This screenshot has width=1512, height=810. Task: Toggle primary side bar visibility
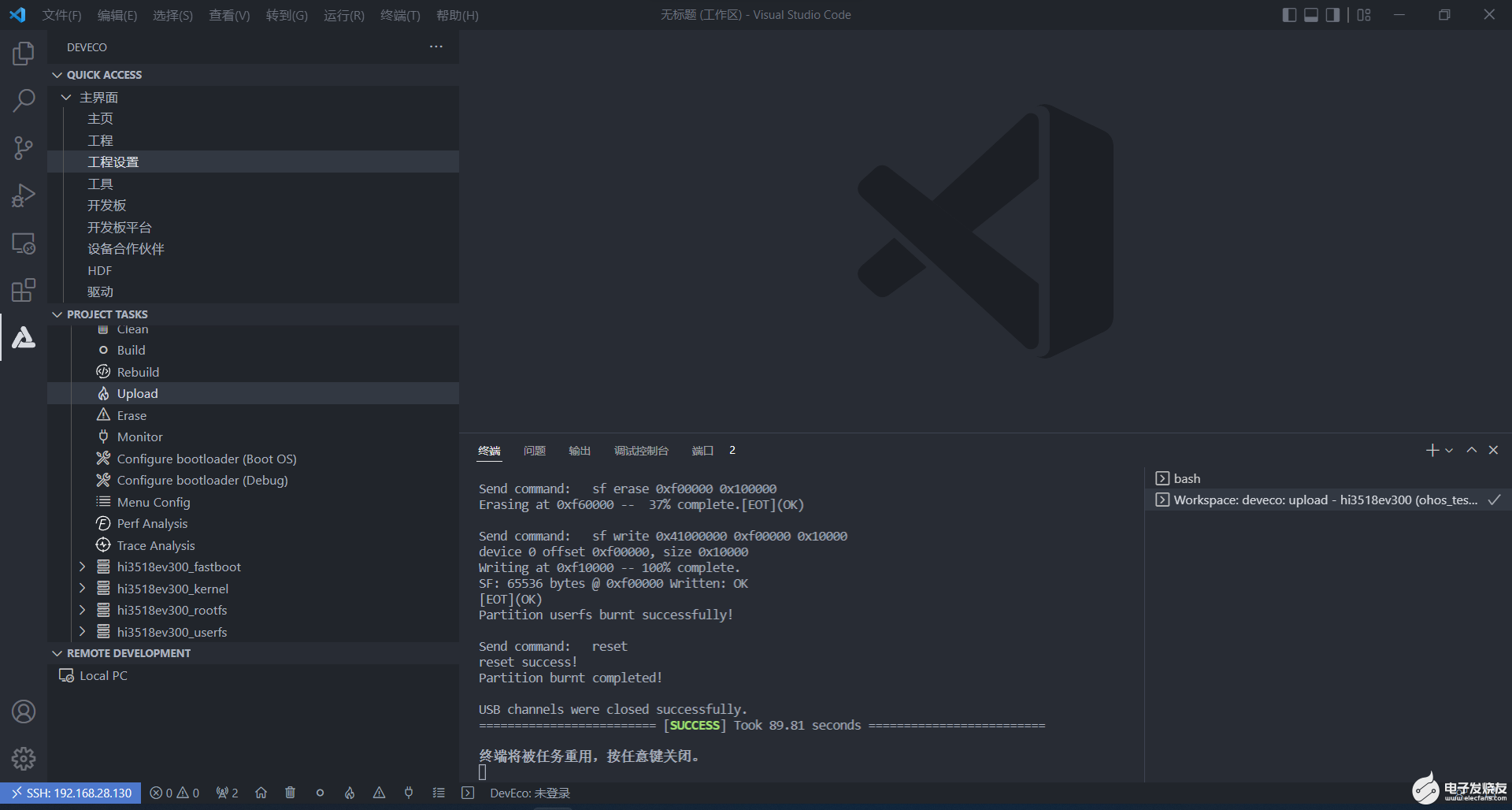1289,15
